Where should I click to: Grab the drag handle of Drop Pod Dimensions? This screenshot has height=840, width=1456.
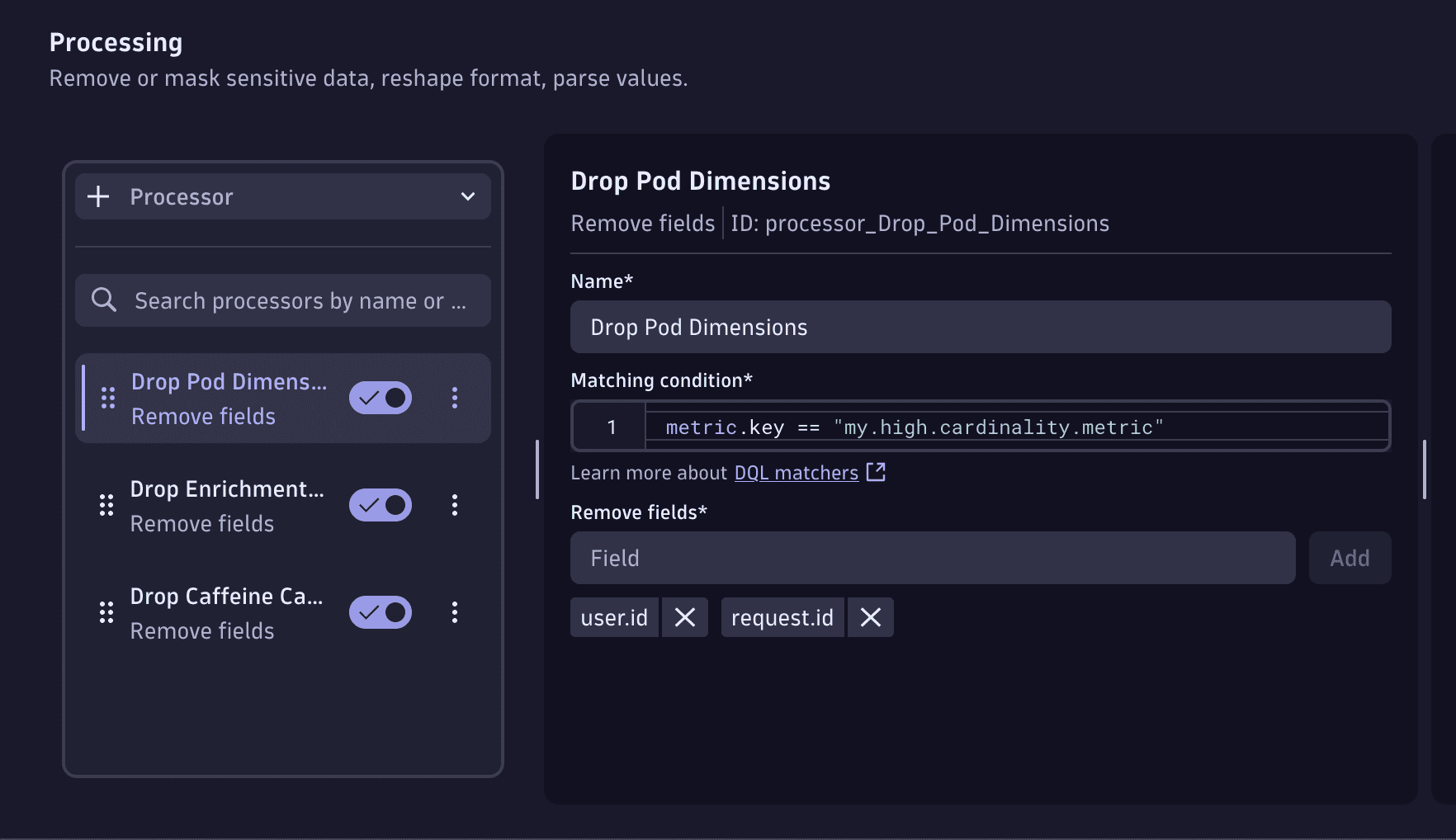click(106, 398)
